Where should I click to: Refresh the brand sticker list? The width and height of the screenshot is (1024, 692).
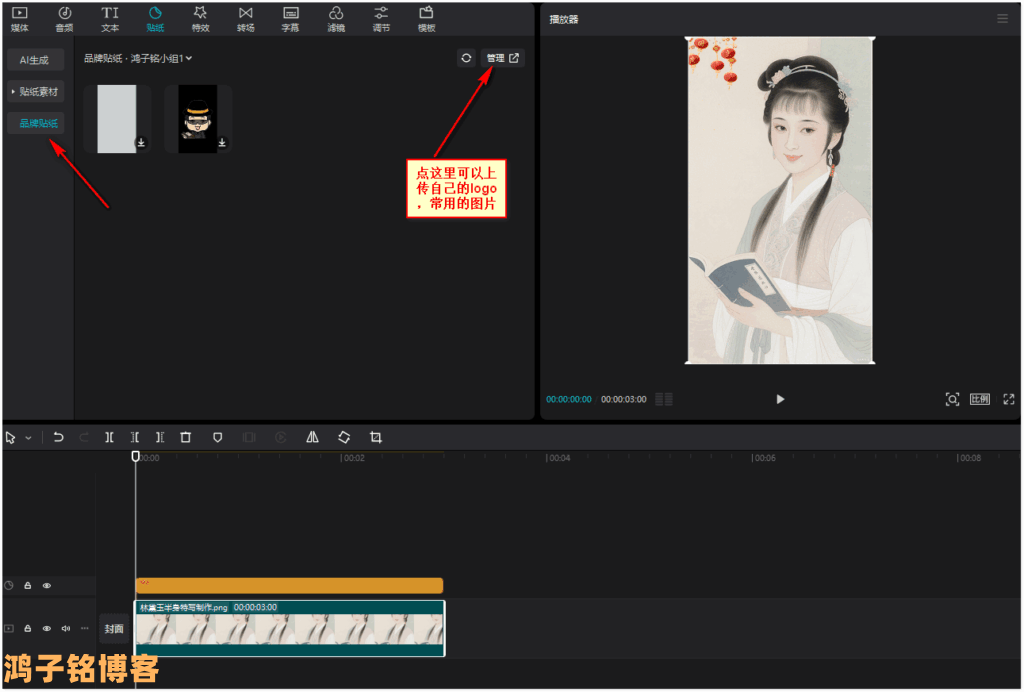[466, 58]
